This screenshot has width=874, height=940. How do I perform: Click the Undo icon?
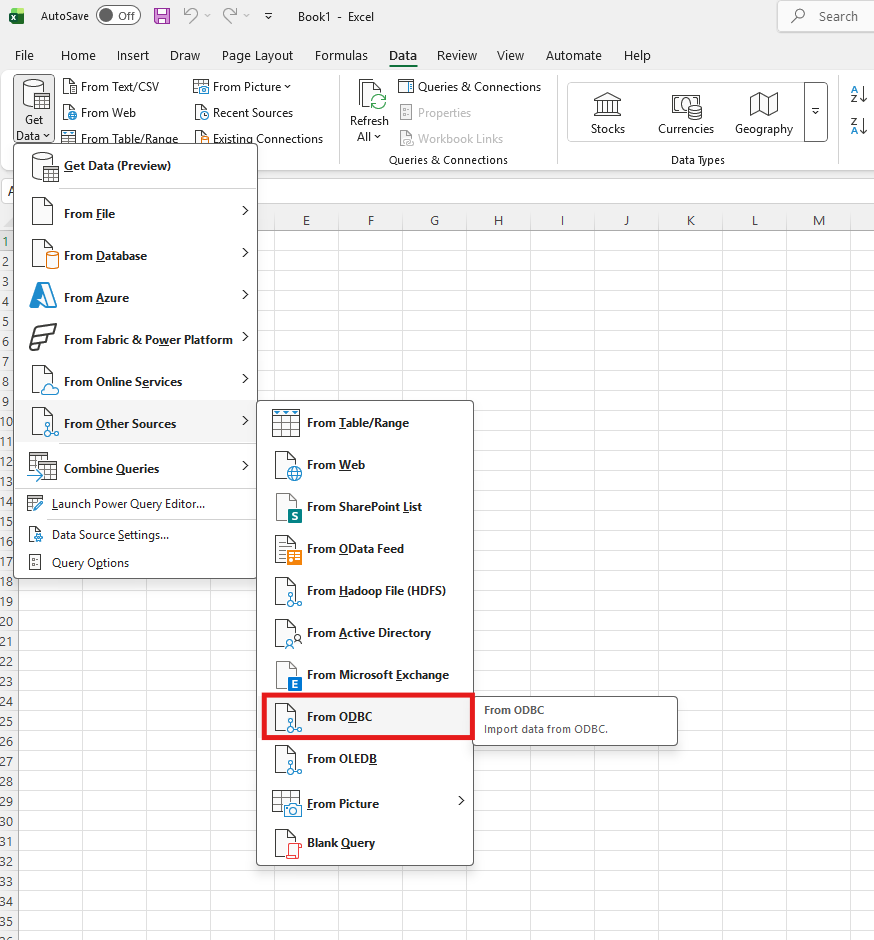(x=191, y=16)
